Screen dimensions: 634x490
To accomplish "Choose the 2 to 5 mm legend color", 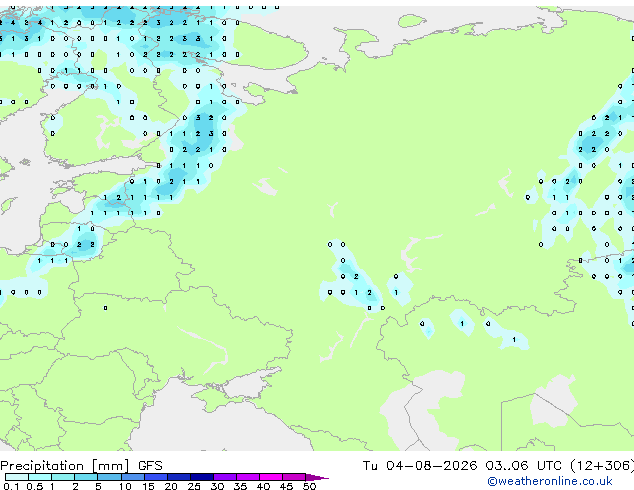I will coord(86,477).
